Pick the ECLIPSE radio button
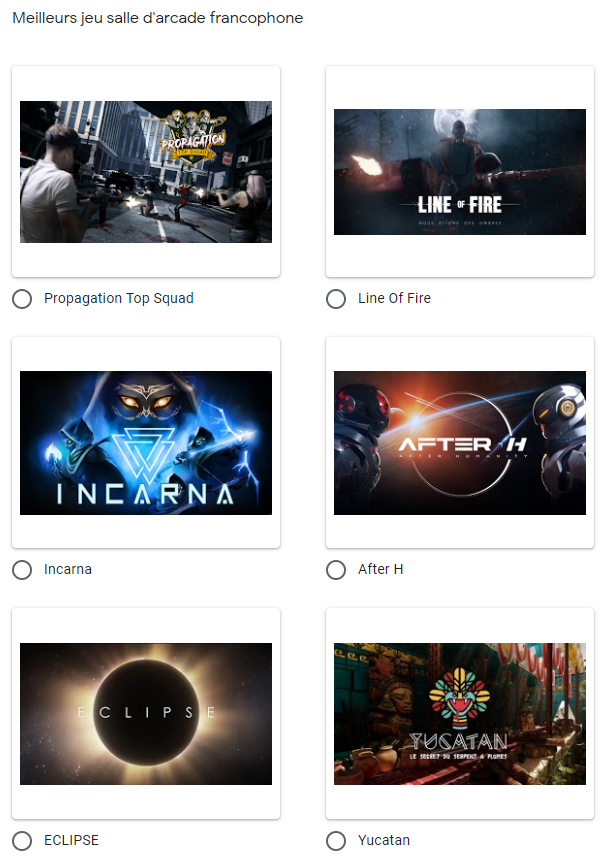The height and width of the screenshot is (865, 612). (x=22, y=841)
